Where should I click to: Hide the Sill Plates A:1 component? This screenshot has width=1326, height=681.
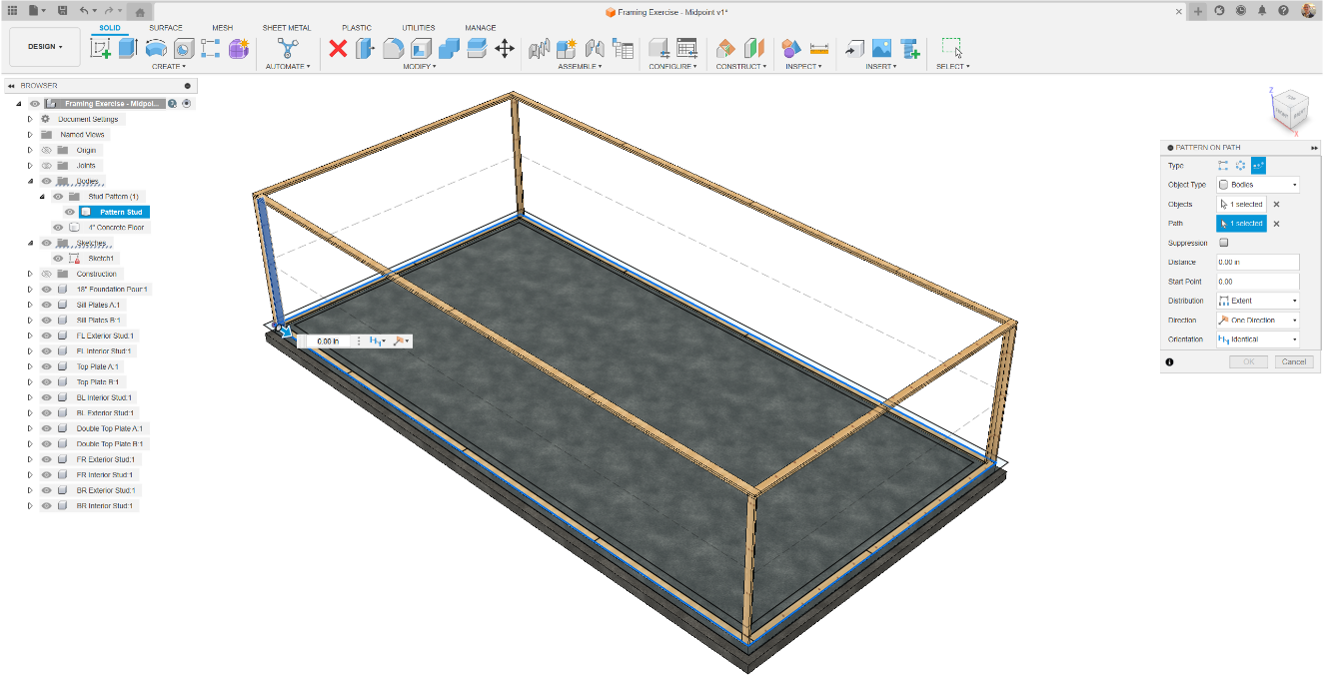46,305
